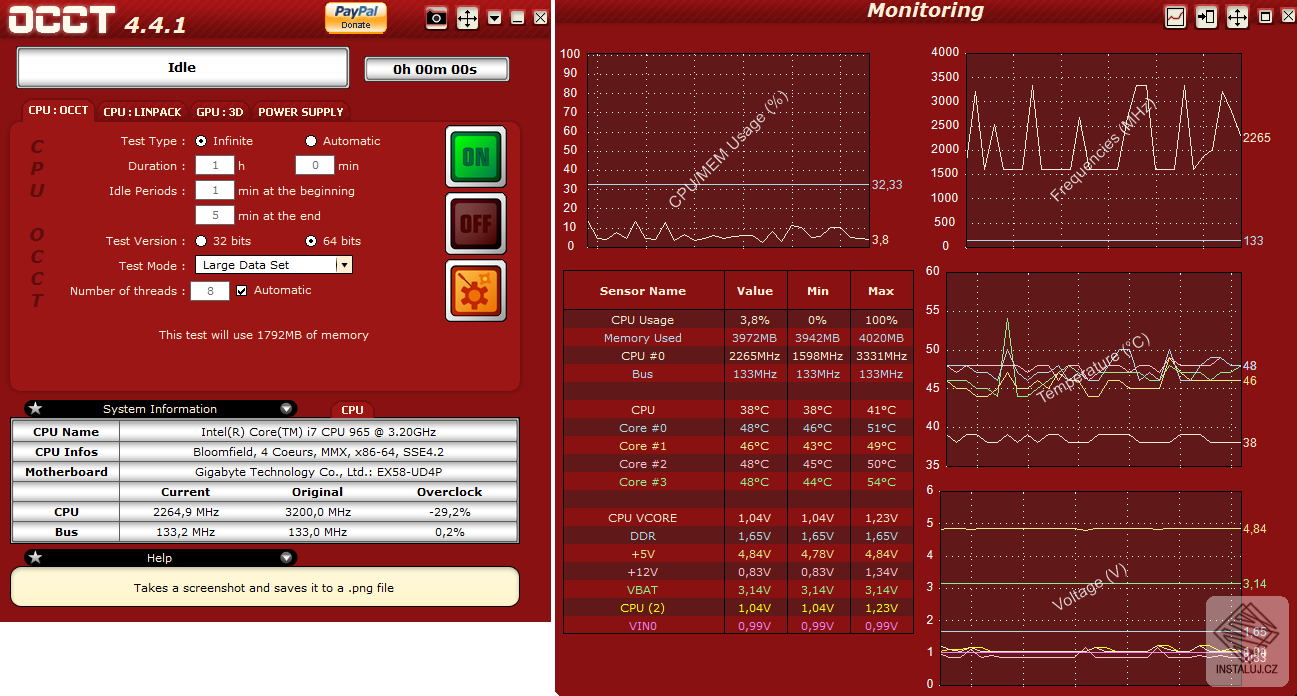Click the VIN0 sensor name

click(642, 626)
